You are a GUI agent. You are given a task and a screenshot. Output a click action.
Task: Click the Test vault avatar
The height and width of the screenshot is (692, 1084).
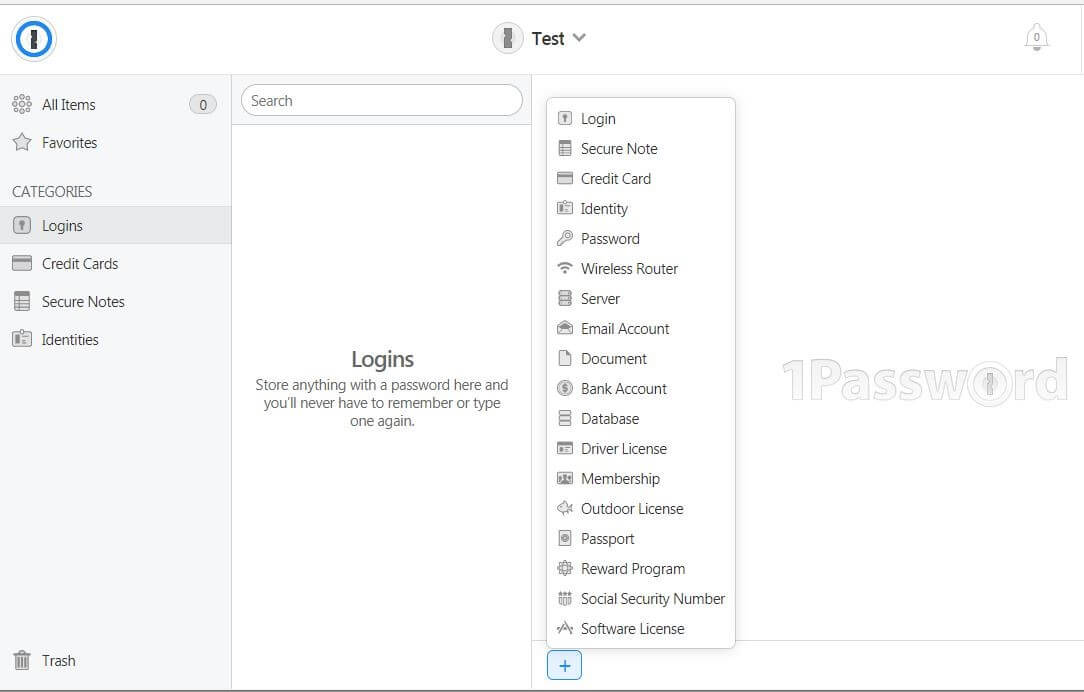tap(507, 38)
